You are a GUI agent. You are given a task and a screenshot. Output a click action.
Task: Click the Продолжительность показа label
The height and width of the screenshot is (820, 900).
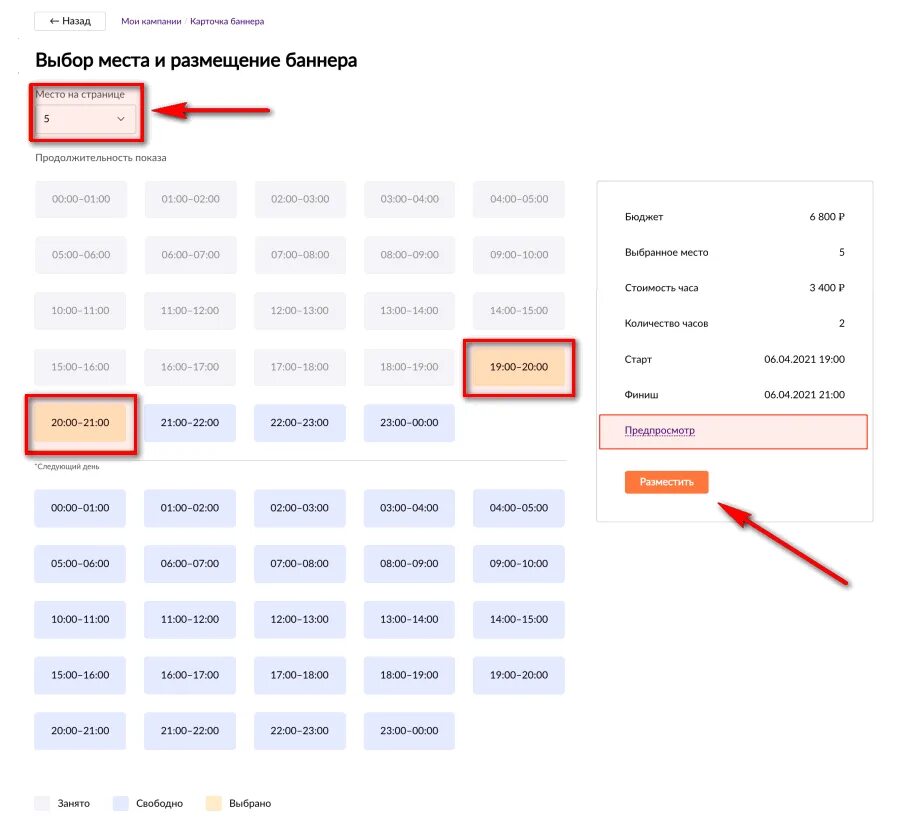(101, 158)
